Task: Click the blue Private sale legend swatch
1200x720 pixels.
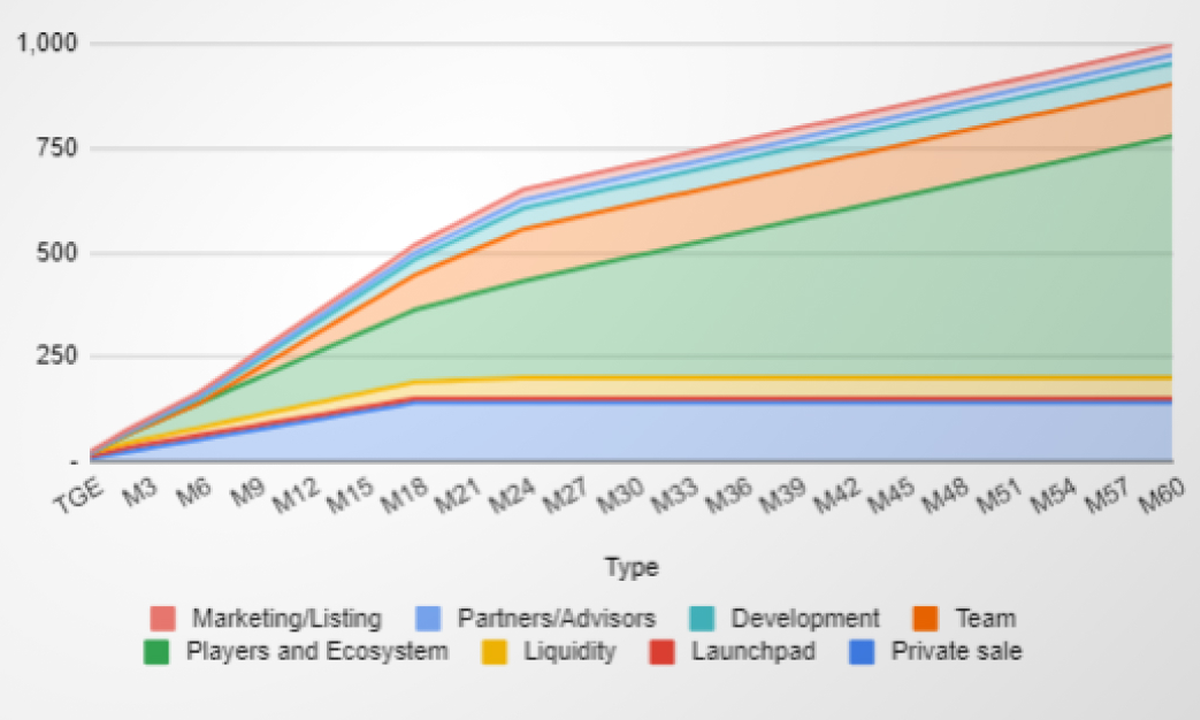Action: [x=862, y=652]
